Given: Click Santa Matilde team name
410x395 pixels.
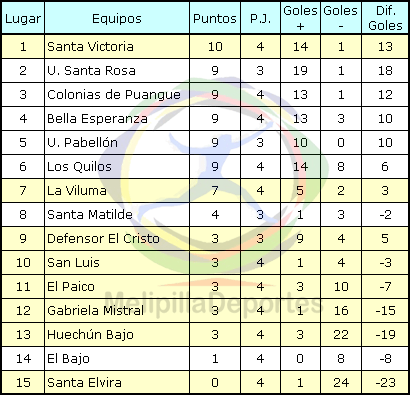Looking at the screenshot, I should (x=90, y=215).
